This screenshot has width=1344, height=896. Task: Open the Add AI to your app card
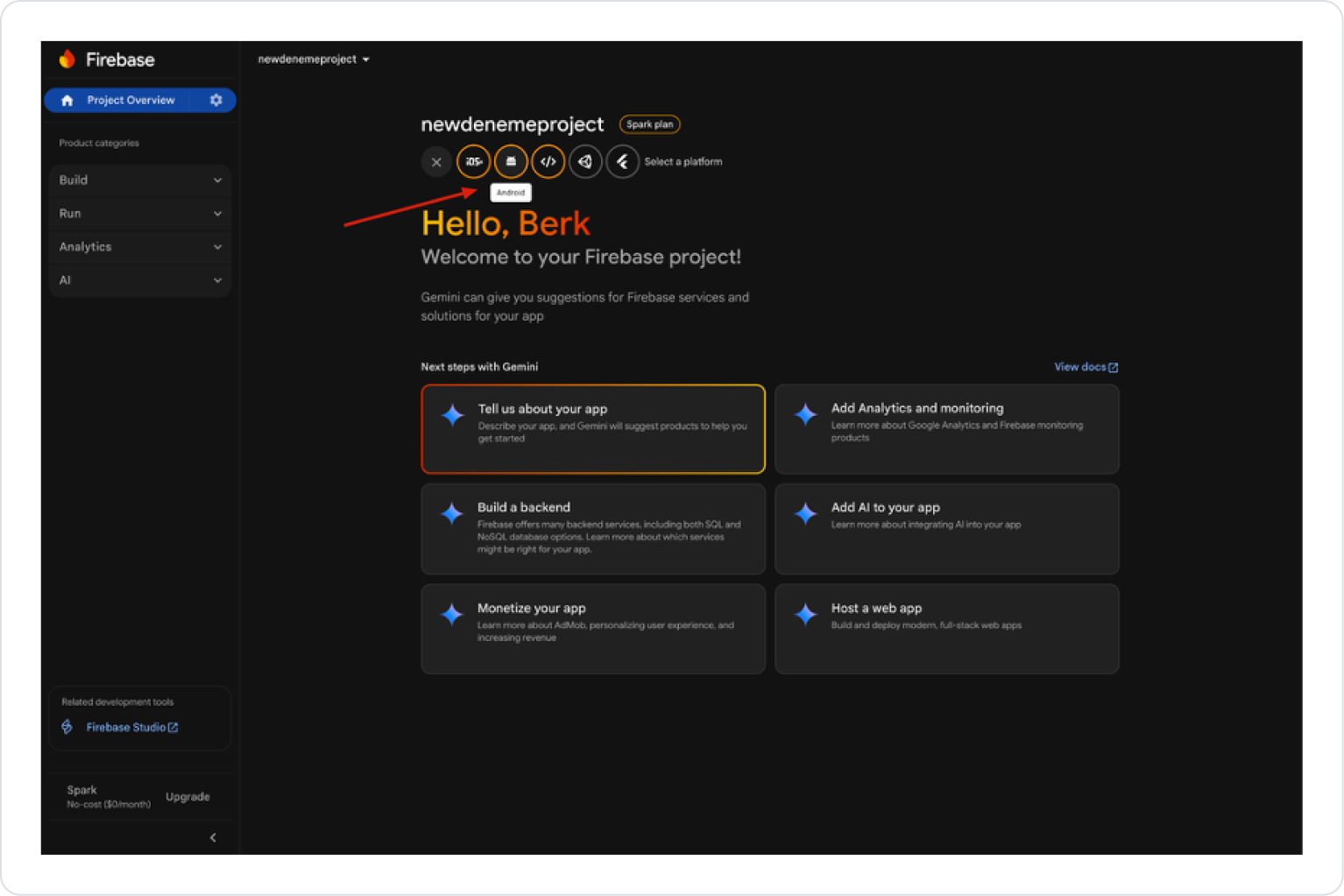pyautogui.click(x=947, y=529)
